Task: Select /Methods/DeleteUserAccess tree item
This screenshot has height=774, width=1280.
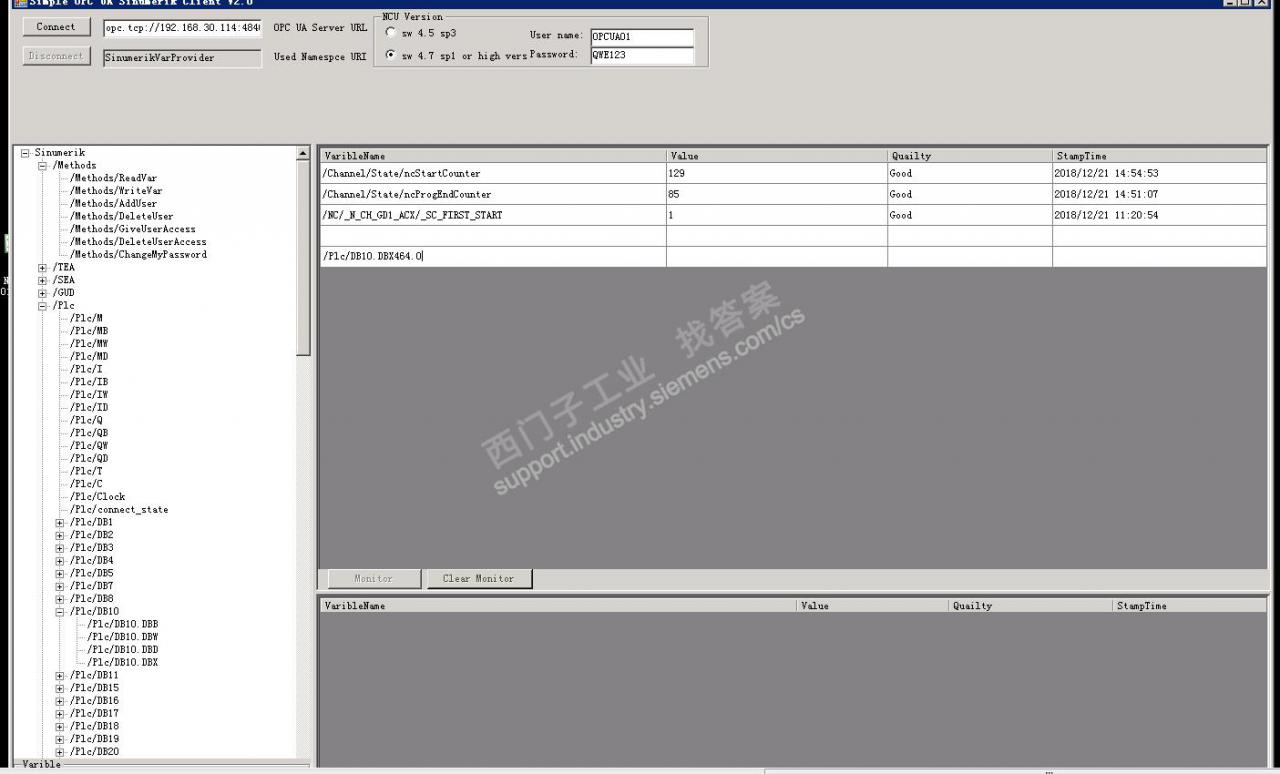Action: click(x=138, y=242)
